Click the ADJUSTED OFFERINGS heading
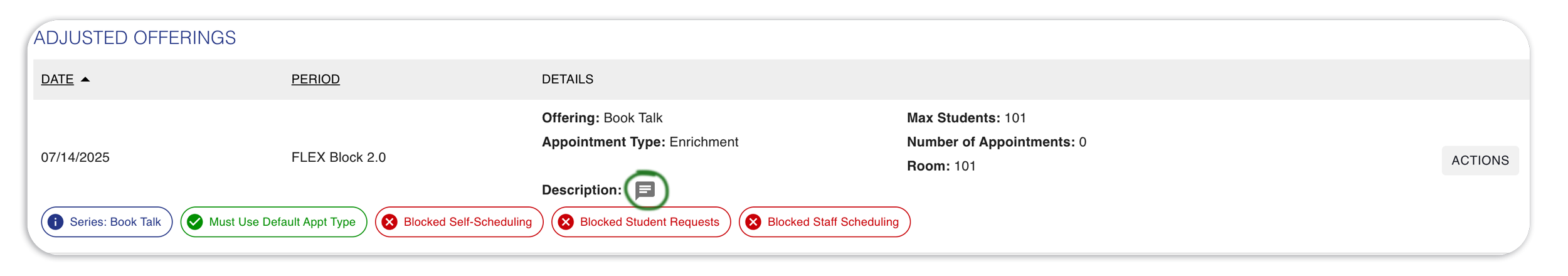Viewport: 1568px width, 276px height. [x=135, y=38]
